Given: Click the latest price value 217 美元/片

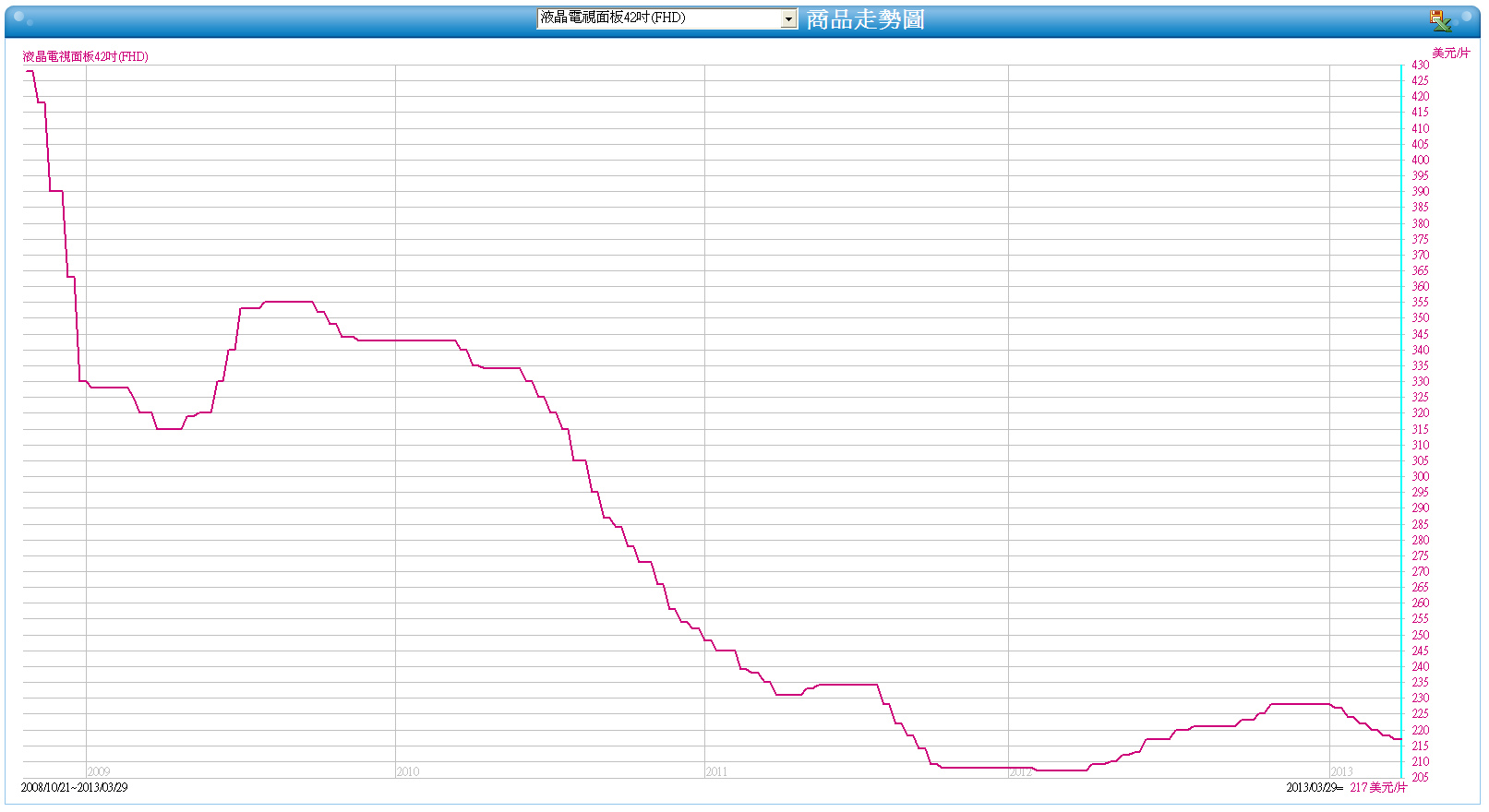Looking at the screenshot, I should tap(1378, 787).
